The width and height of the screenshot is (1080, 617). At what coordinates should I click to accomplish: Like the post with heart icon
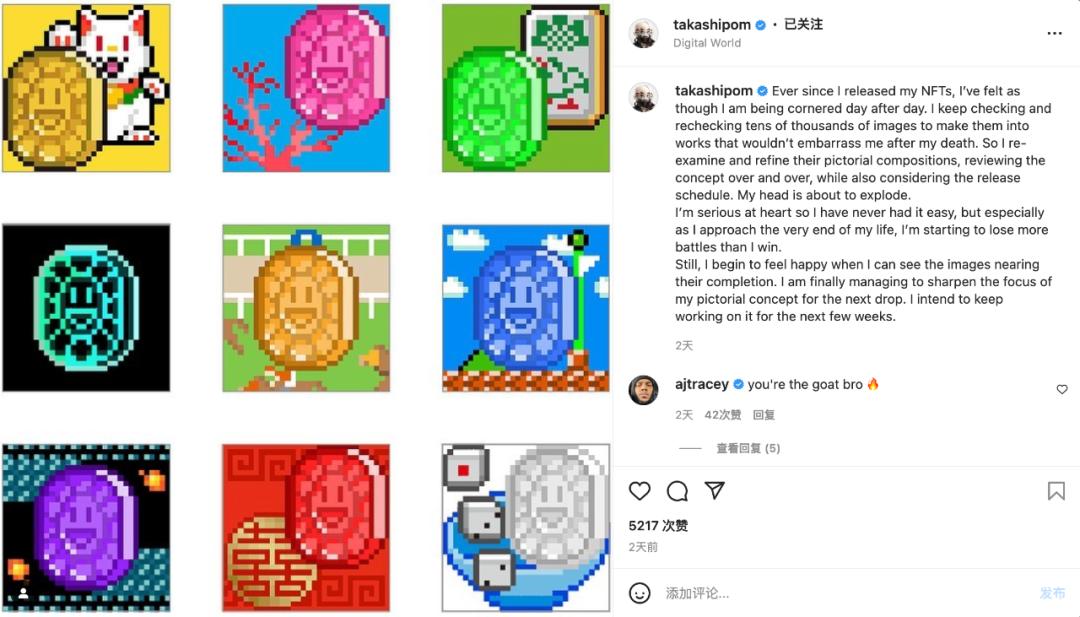(639, 490)
